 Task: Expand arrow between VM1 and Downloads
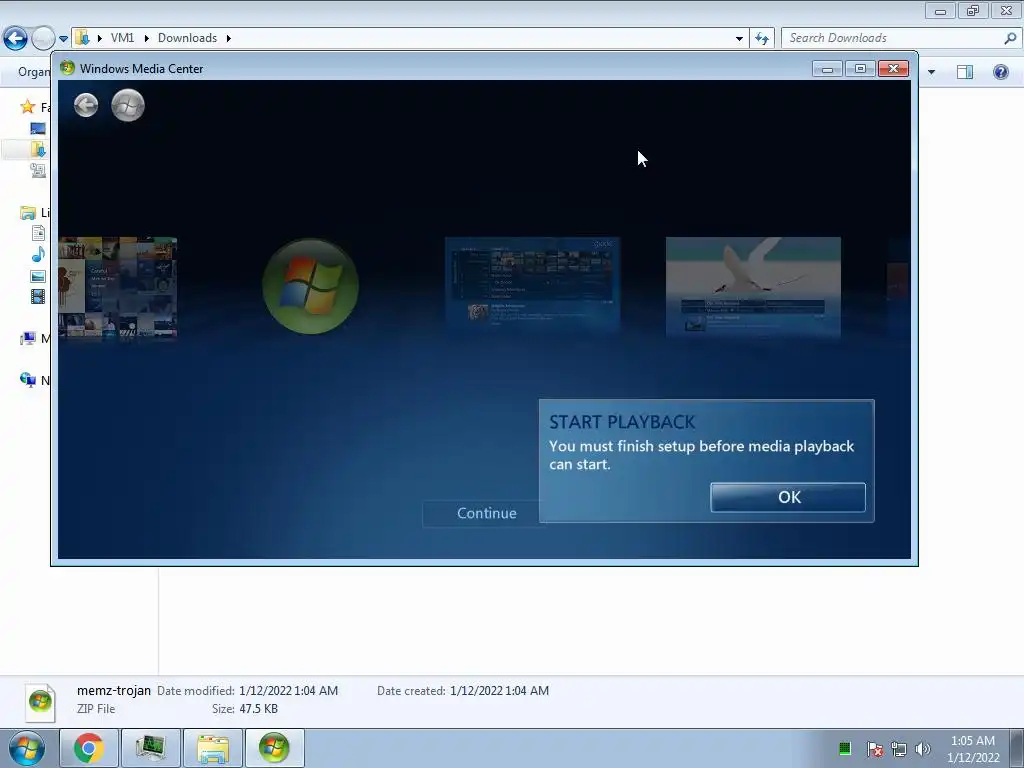pyautogui.click(x=146, y=38)
